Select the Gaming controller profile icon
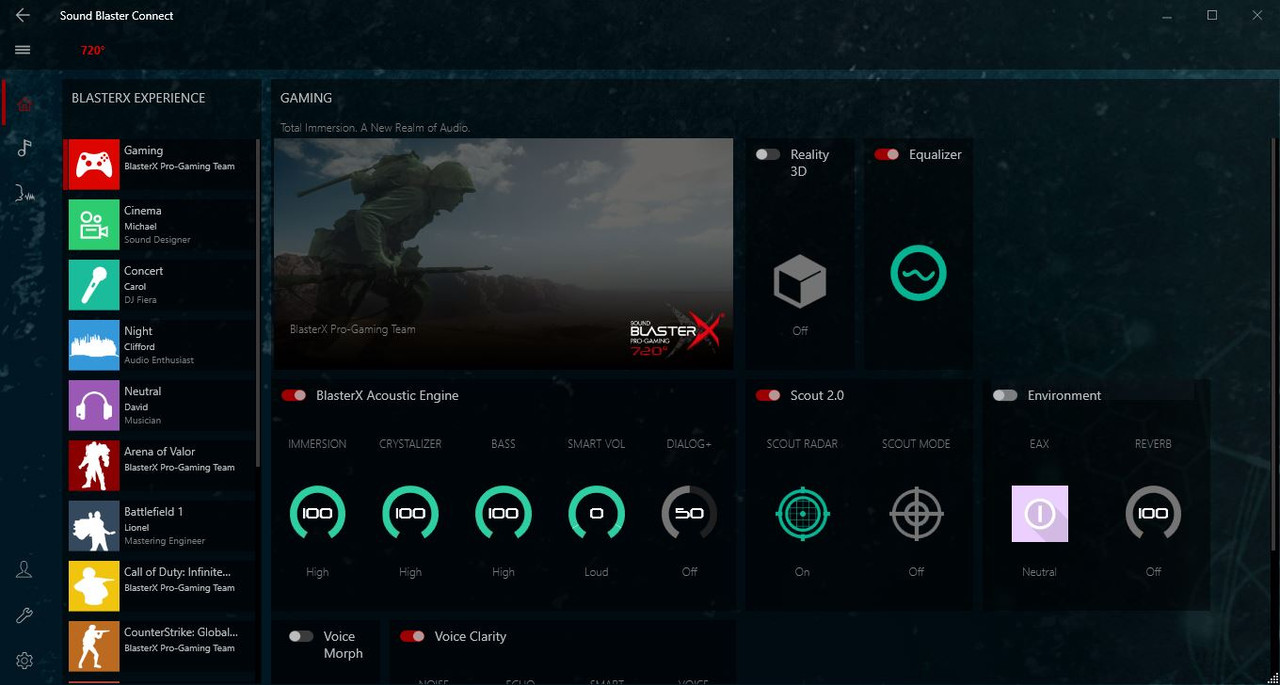Screen dimensions: 1280x685 pyautogui.click(x=94, y=164)
